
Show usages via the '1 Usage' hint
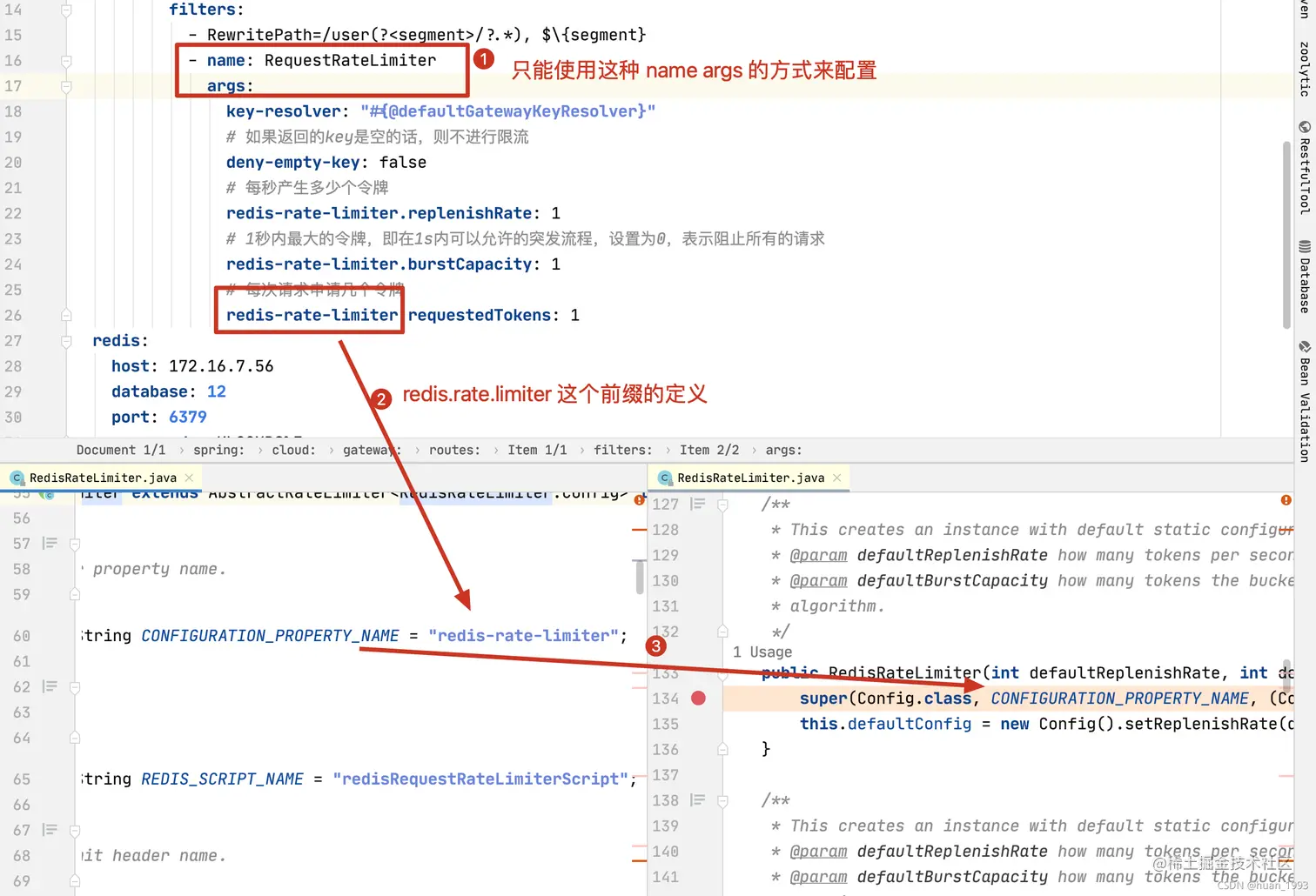pos(762,652)
